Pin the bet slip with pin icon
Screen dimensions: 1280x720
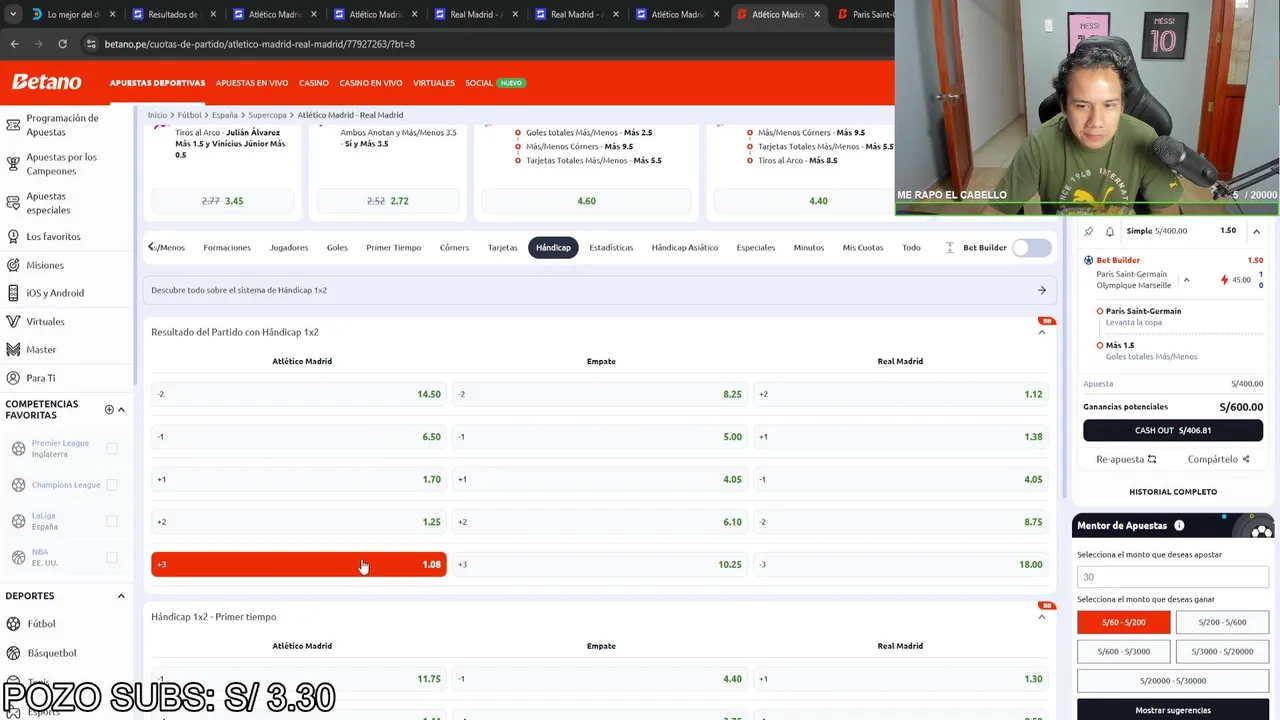(x=1089, y=231)
